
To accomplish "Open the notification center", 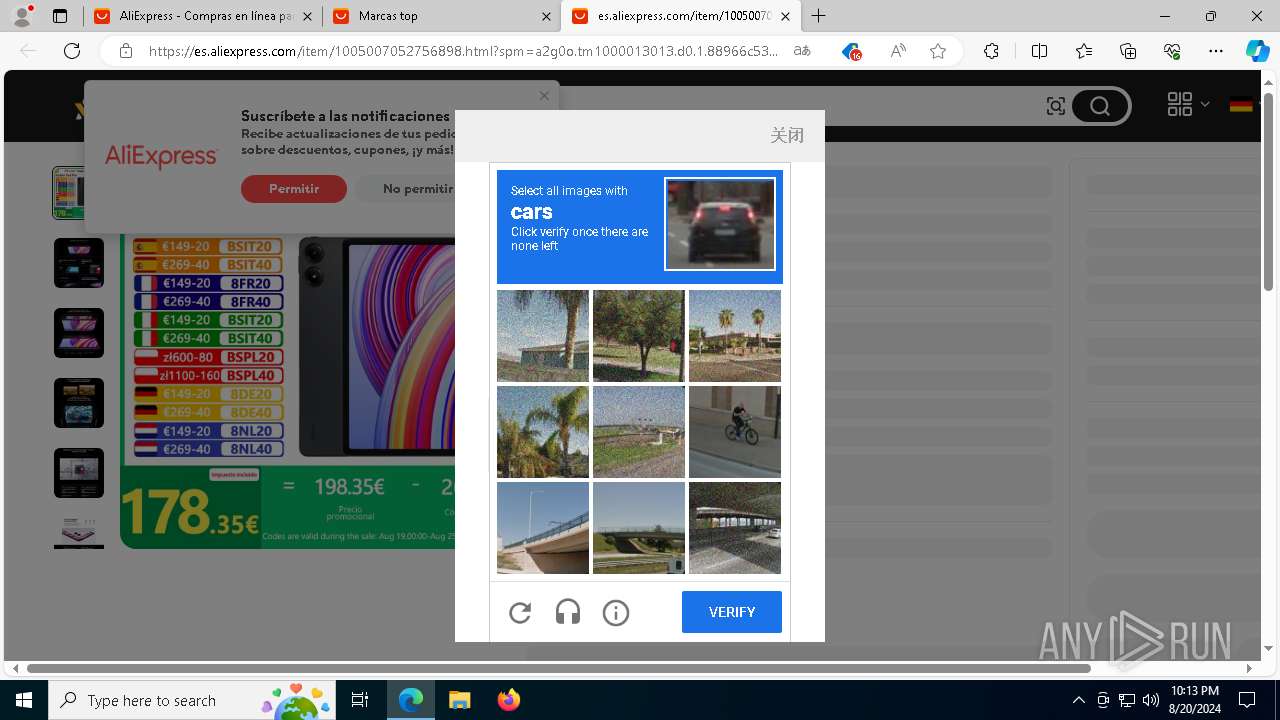I will 1247,700.
